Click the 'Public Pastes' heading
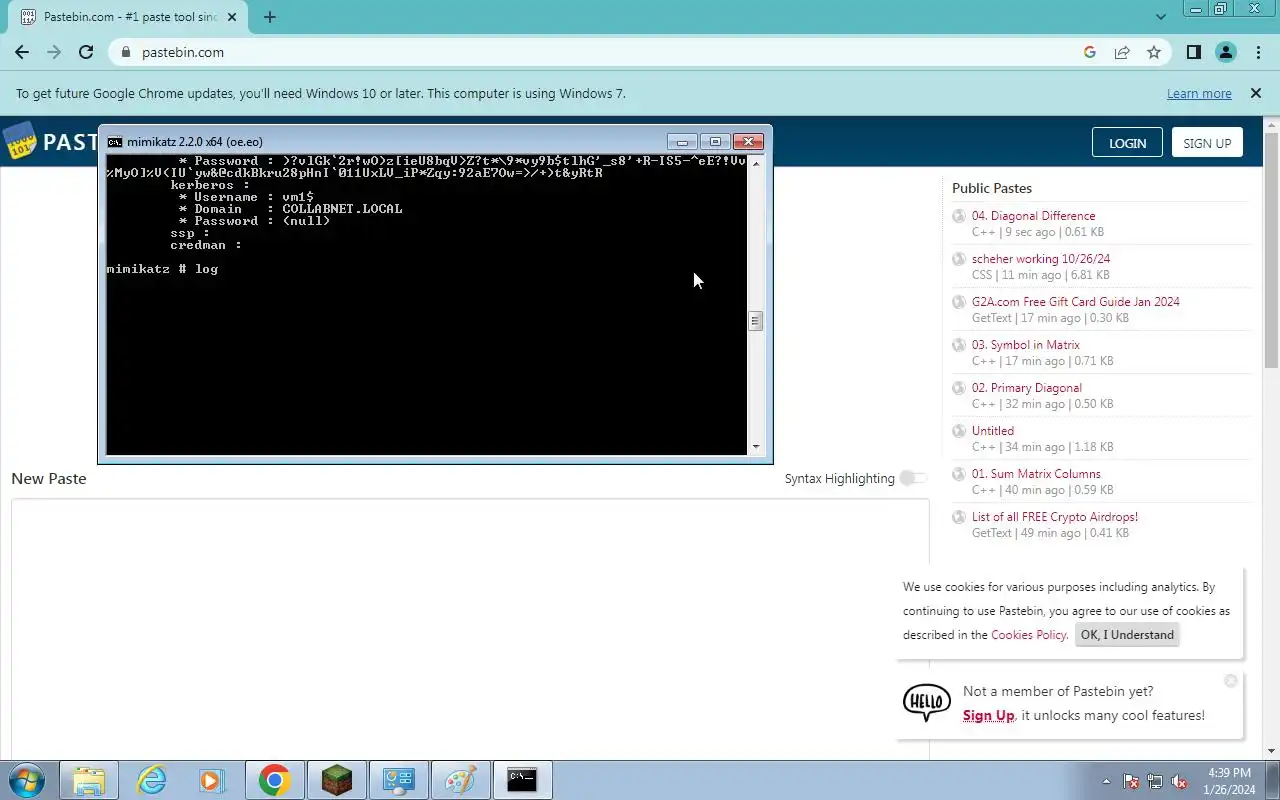Viewport: 1280px width, 800px height. coord(991,188)
